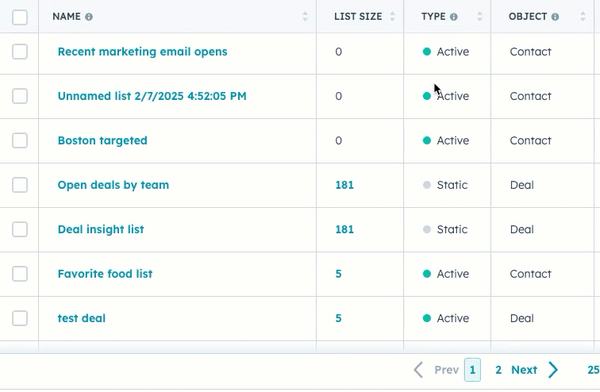The height and width of the screenshot is (392, 600).
Task: Click the NAME column header label
Action: tap(67, 16)
